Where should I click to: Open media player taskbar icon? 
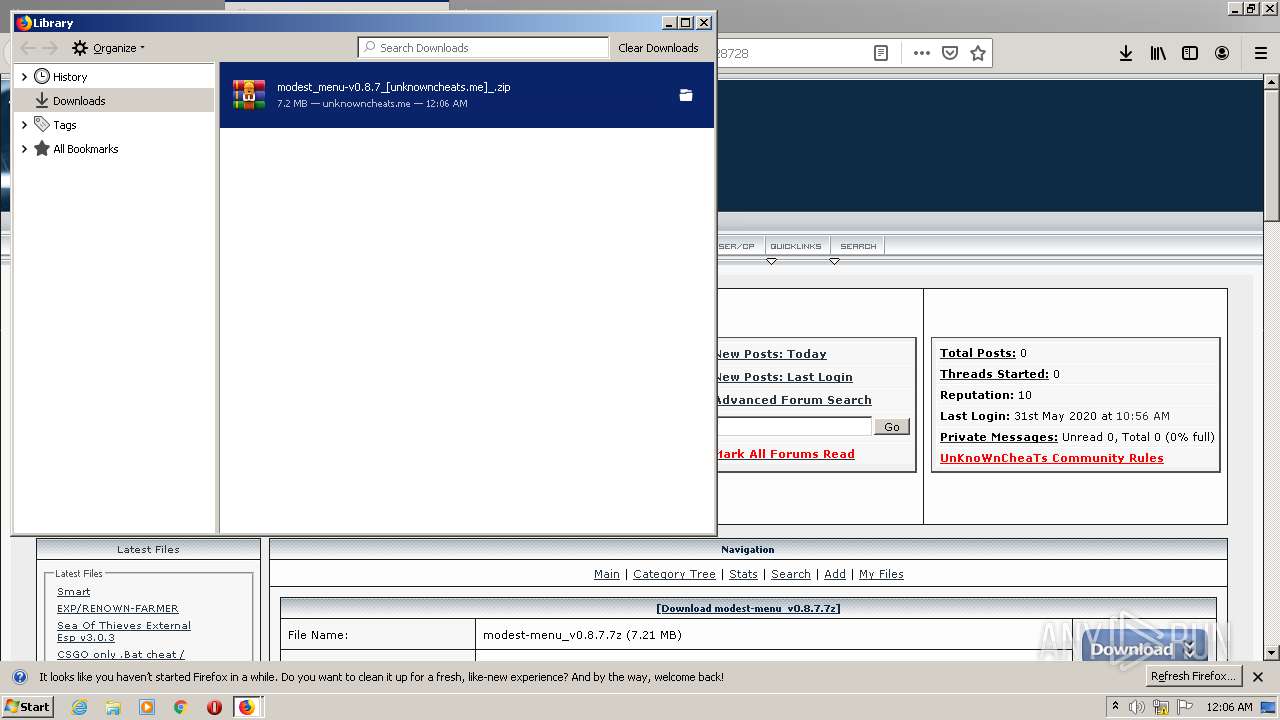tap(147, 707)
